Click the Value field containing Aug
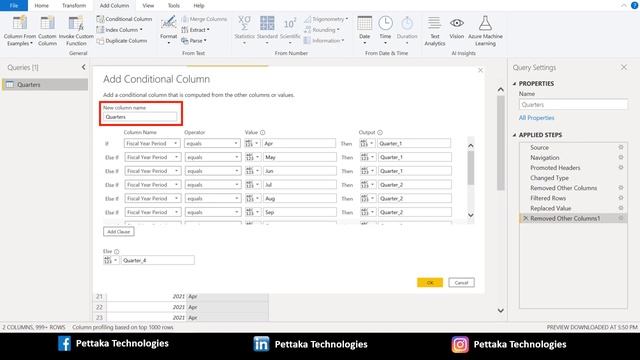Screen dimensions: 640x360 tap(300, 198)
